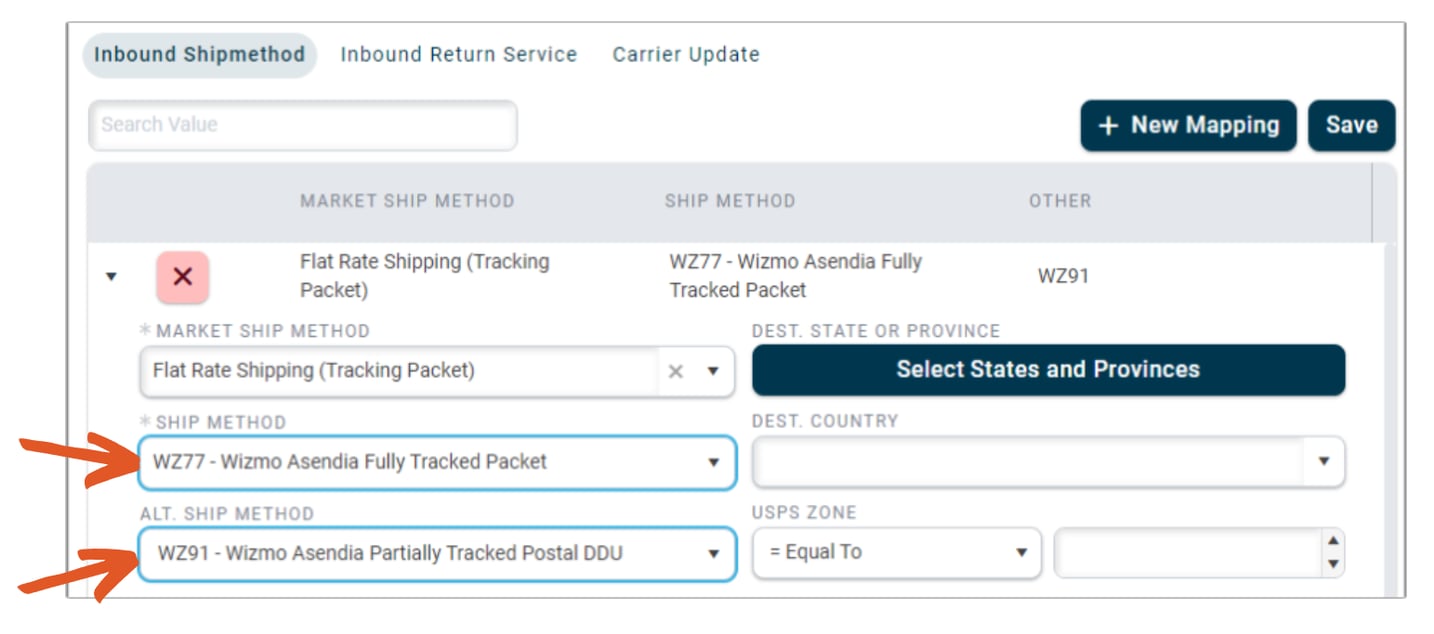Viewport: 1434px width, 634px height.
Task: Click the red X delete mapping icon
Action: (182, 277)
